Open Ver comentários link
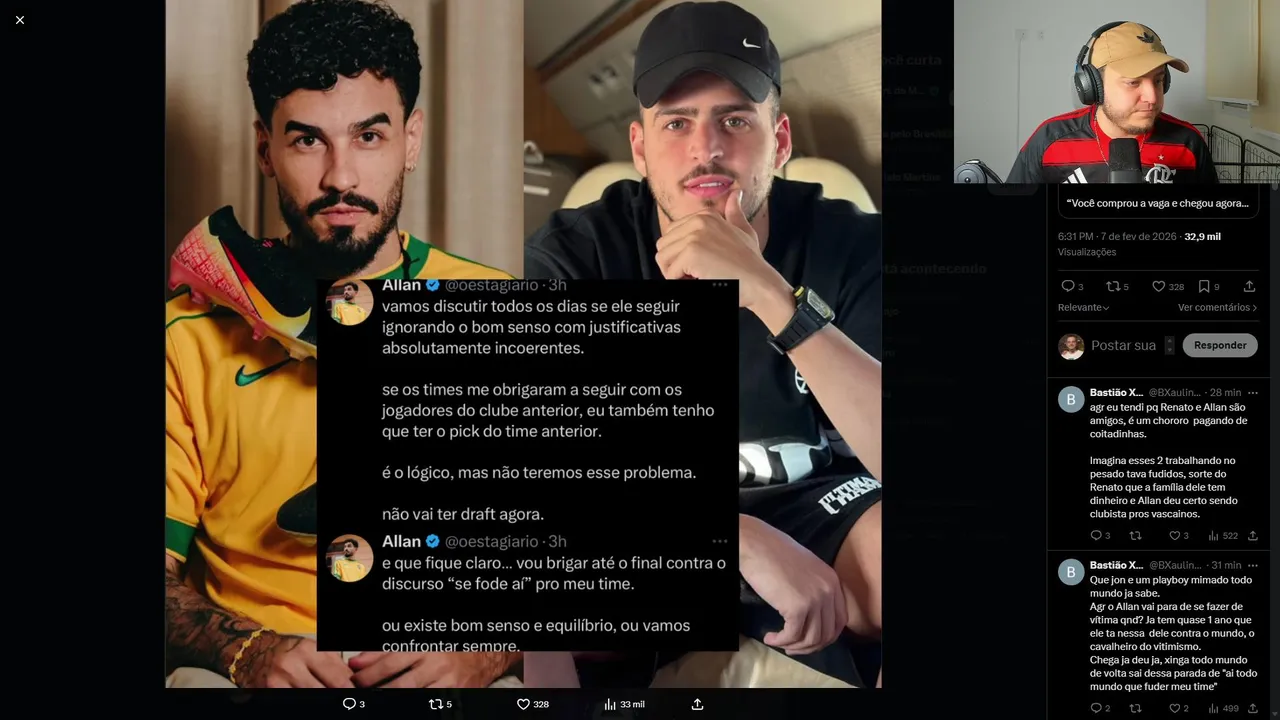 coord(1217,307)
